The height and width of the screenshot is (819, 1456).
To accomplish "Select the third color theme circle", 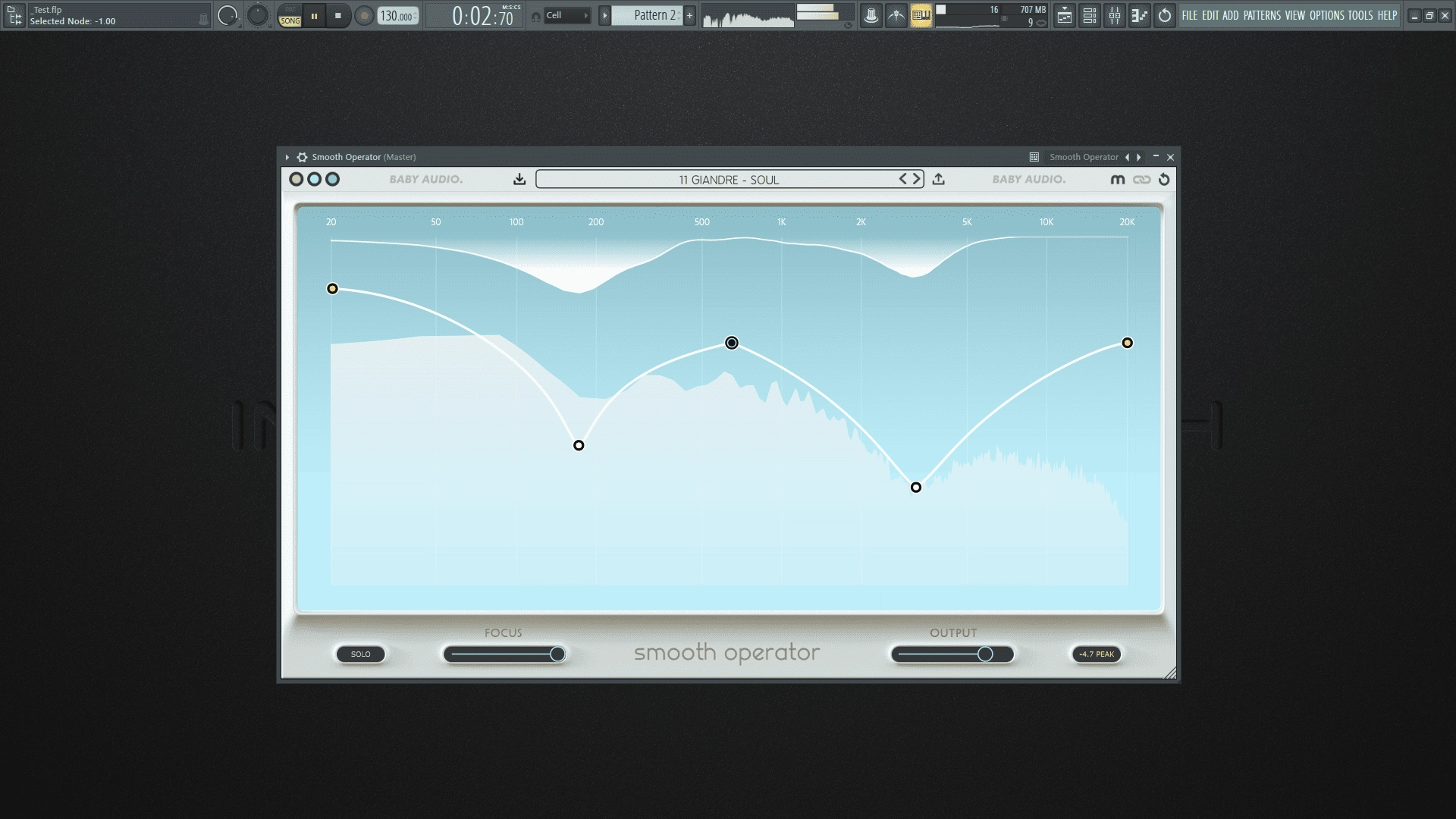I will (333, 179).
